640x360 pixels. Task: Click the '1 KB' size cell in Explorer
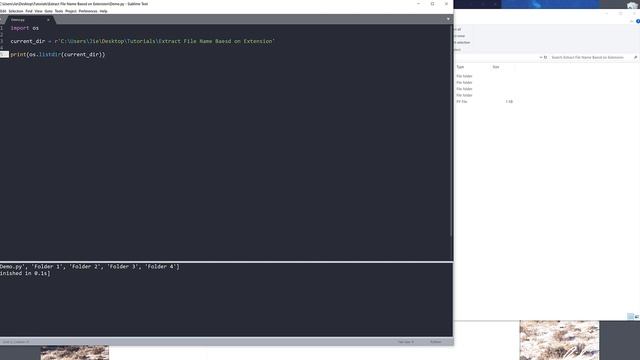pos(509,102)
